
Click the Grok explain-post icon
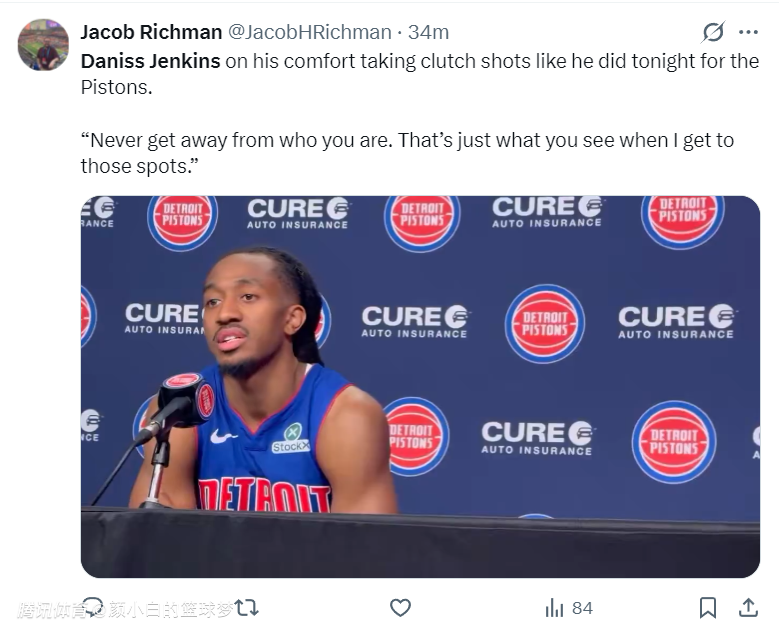pos(712,32)
